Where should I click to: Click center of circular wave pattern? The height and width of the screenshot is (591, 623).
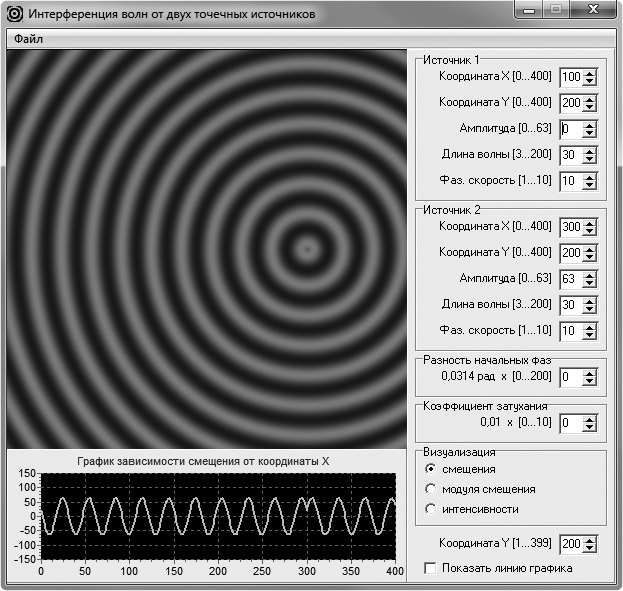point(307,250)
